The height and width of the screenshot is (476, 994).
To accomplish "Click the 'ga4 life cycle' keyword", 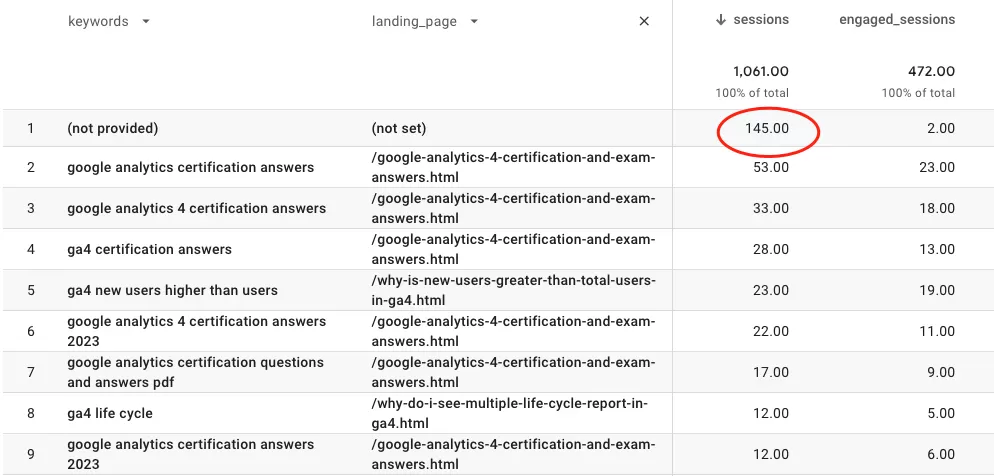I will pos(110,413).
